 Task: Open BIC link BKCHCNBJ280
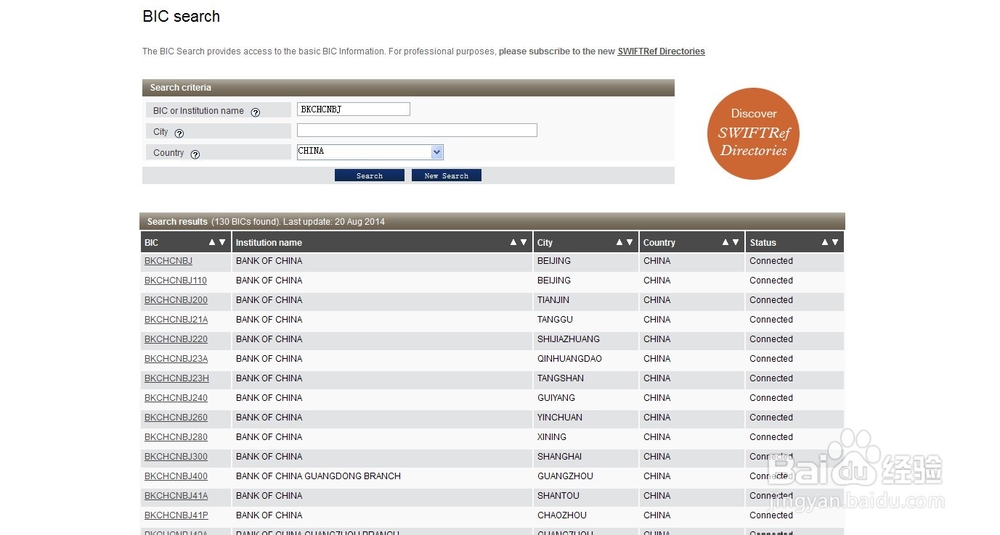click(x=176, y=437)
